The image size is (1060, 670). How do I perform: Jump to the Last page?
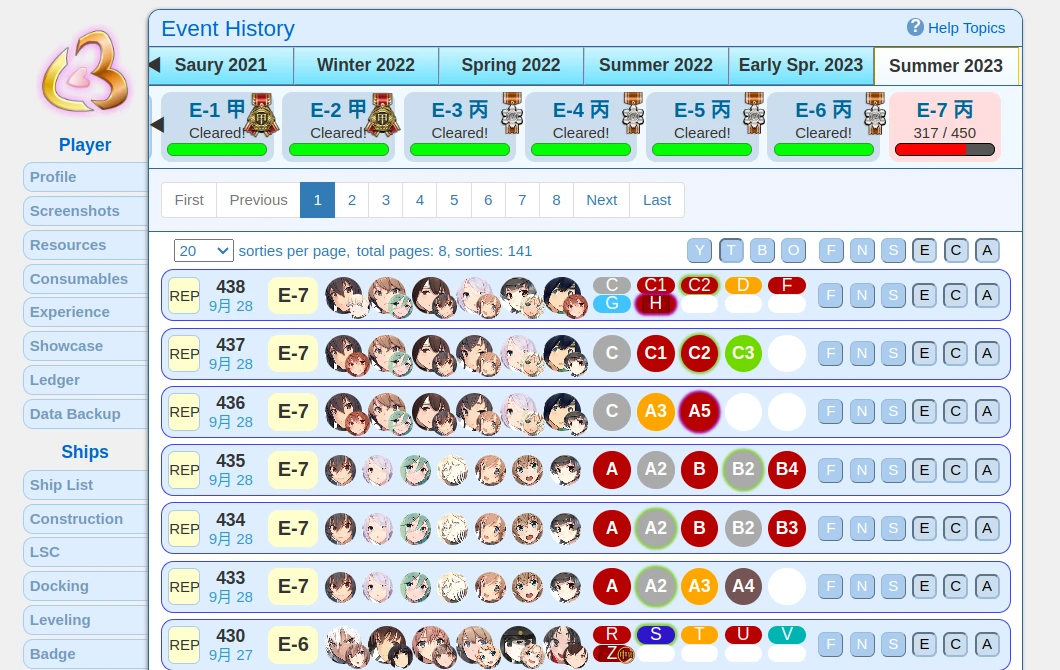(x=656, y=200)
